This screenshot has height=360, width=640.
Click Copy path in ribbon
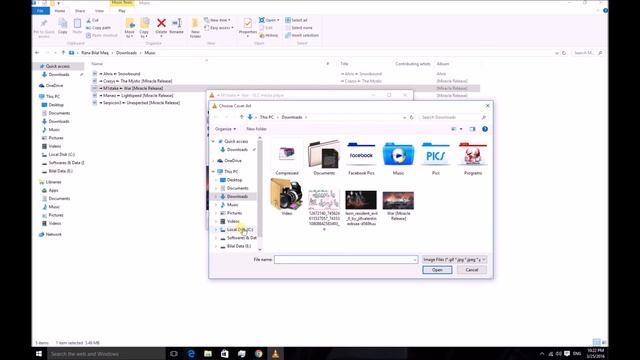98,28
